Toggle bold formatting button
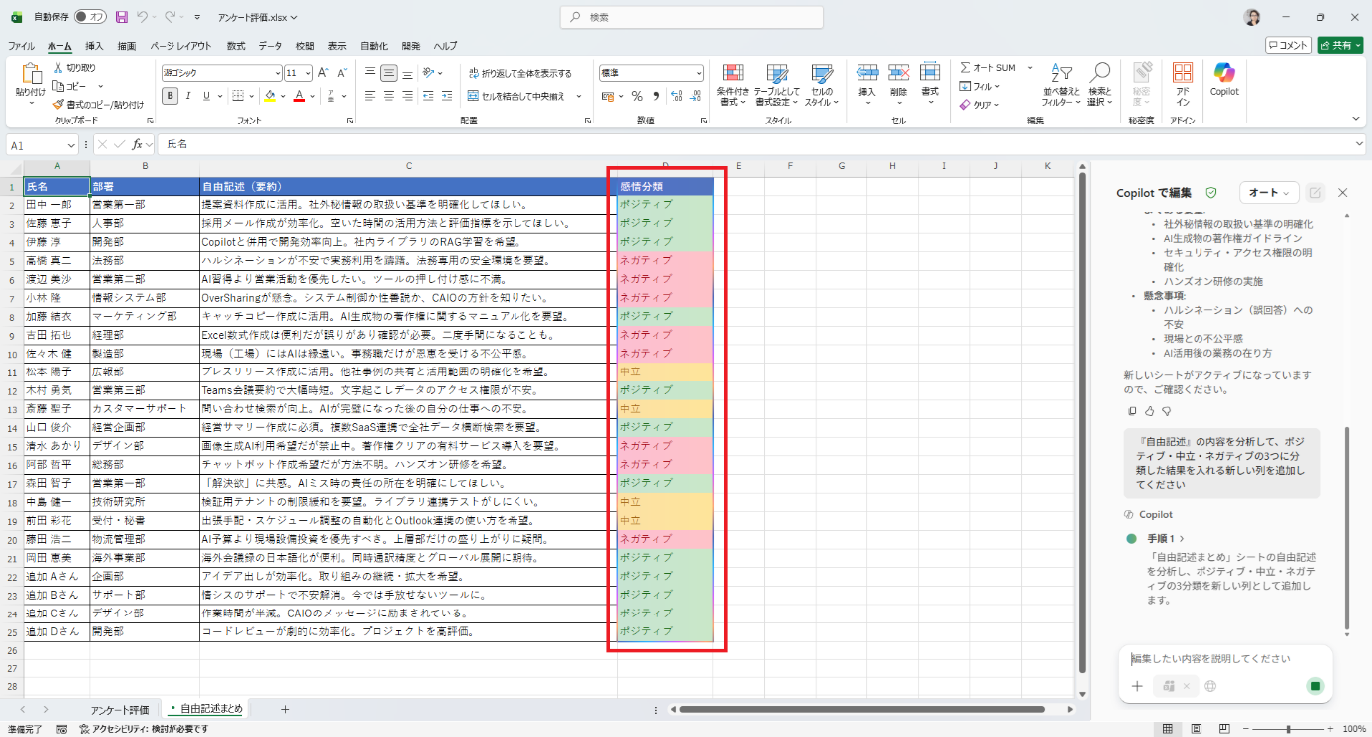The height and width of the screenshot is (737, 1372). [x=170, y=96]
